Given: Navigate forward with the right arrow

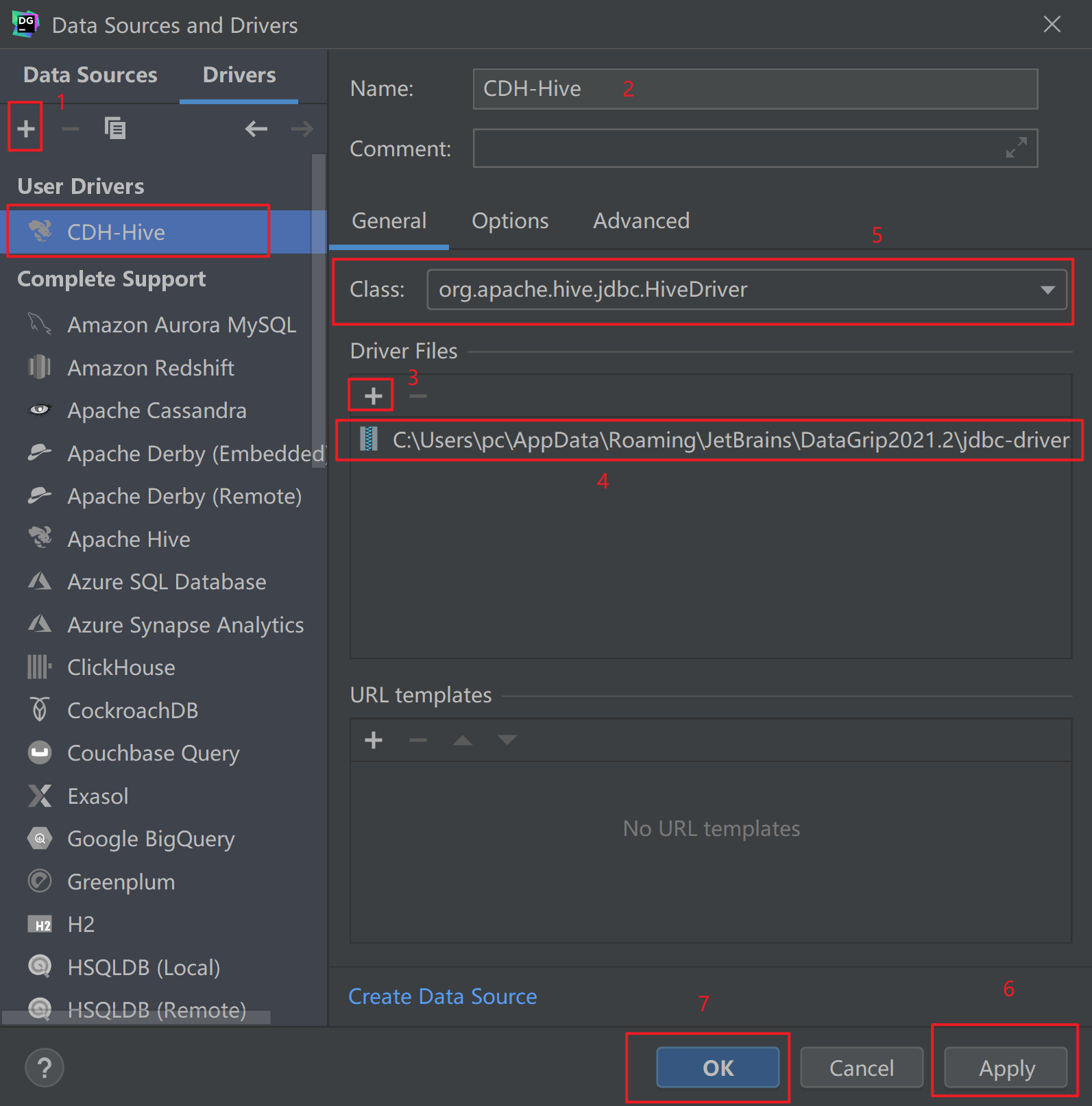Looking at the screenshot, I should (x=302, y=128).
